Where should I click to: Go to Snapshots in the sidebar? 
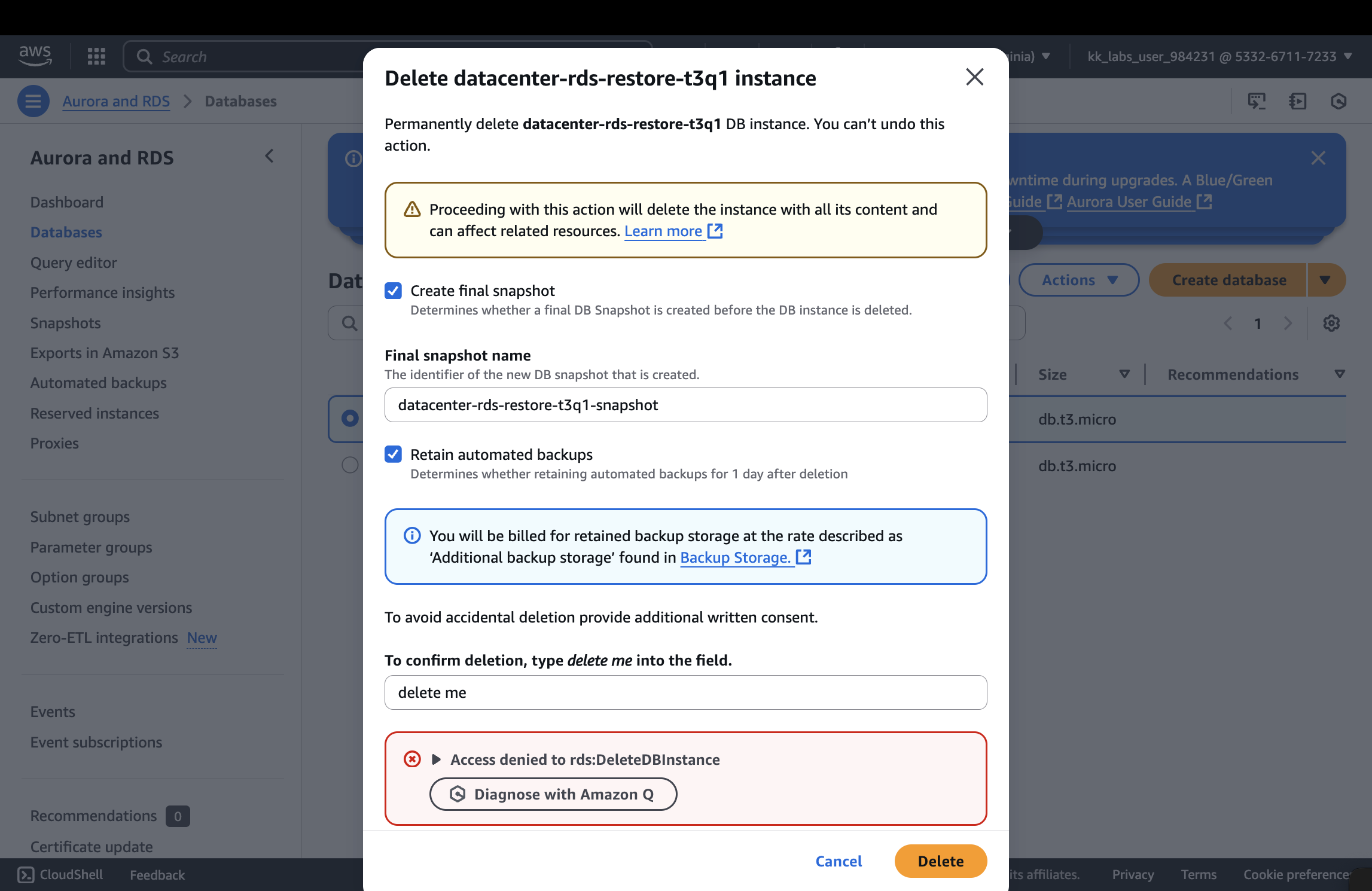click(x=65, y=323)
